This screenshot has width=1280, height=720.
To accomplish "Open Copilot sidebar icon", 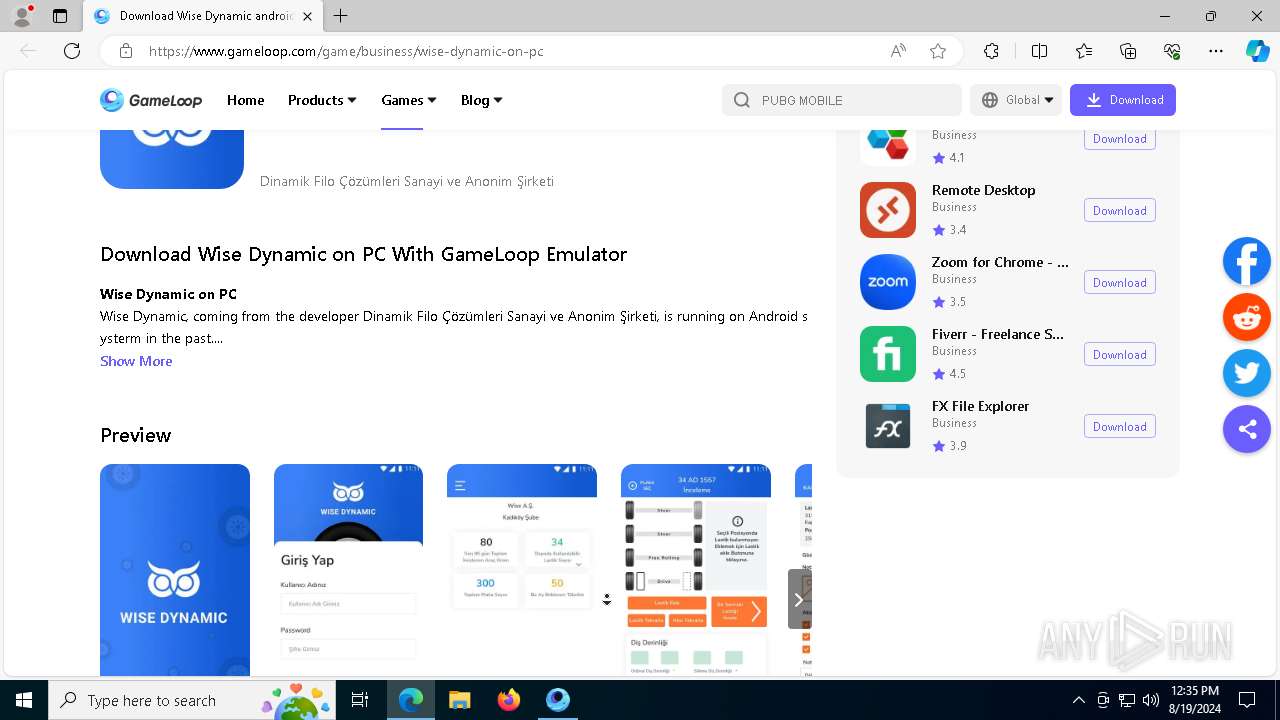I will click(1258, 51).
